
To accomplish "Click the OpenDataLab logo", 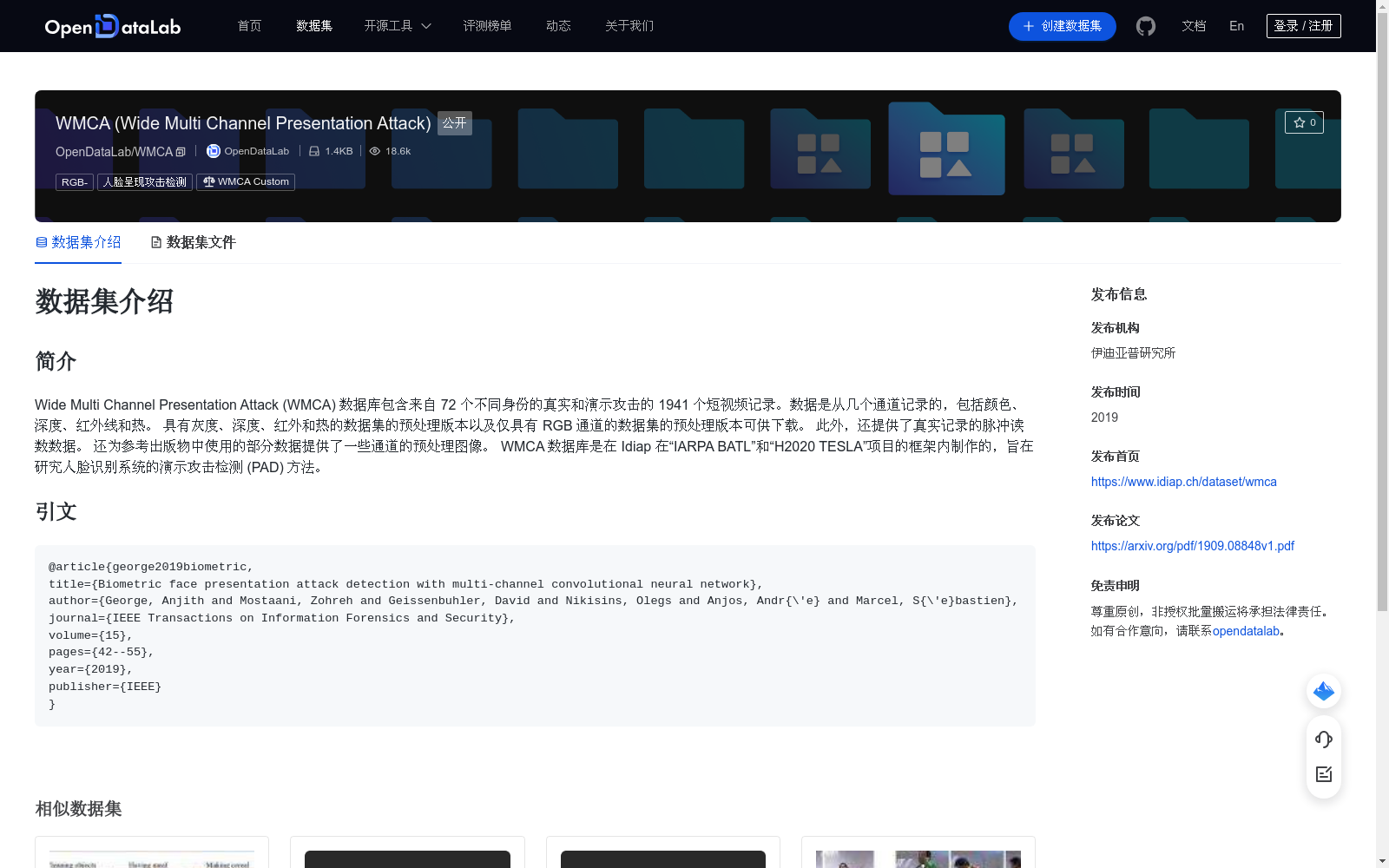I will 112,26.
